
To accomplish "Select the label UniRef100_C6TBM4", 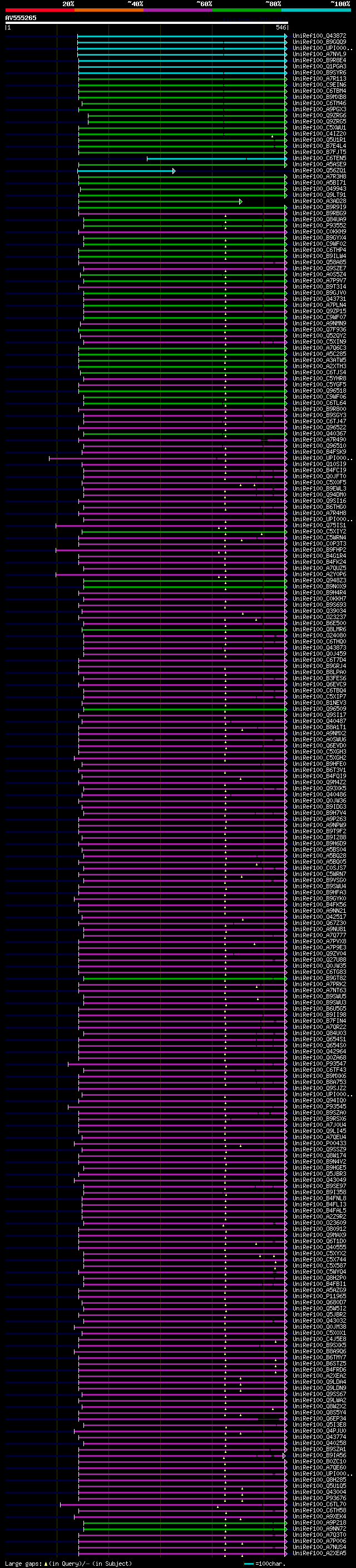I will pos(319,91).
